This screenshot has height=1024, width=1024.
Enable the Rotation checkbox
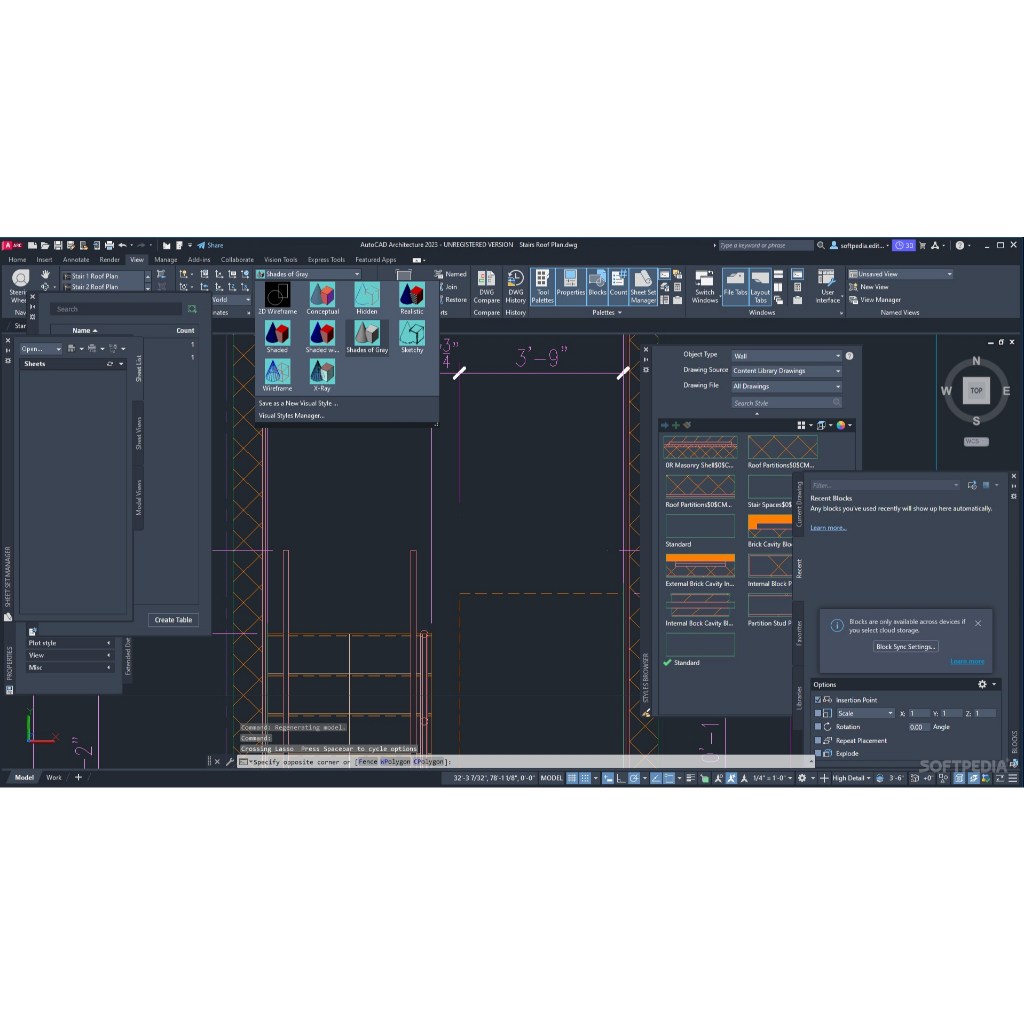coord(818,727)
